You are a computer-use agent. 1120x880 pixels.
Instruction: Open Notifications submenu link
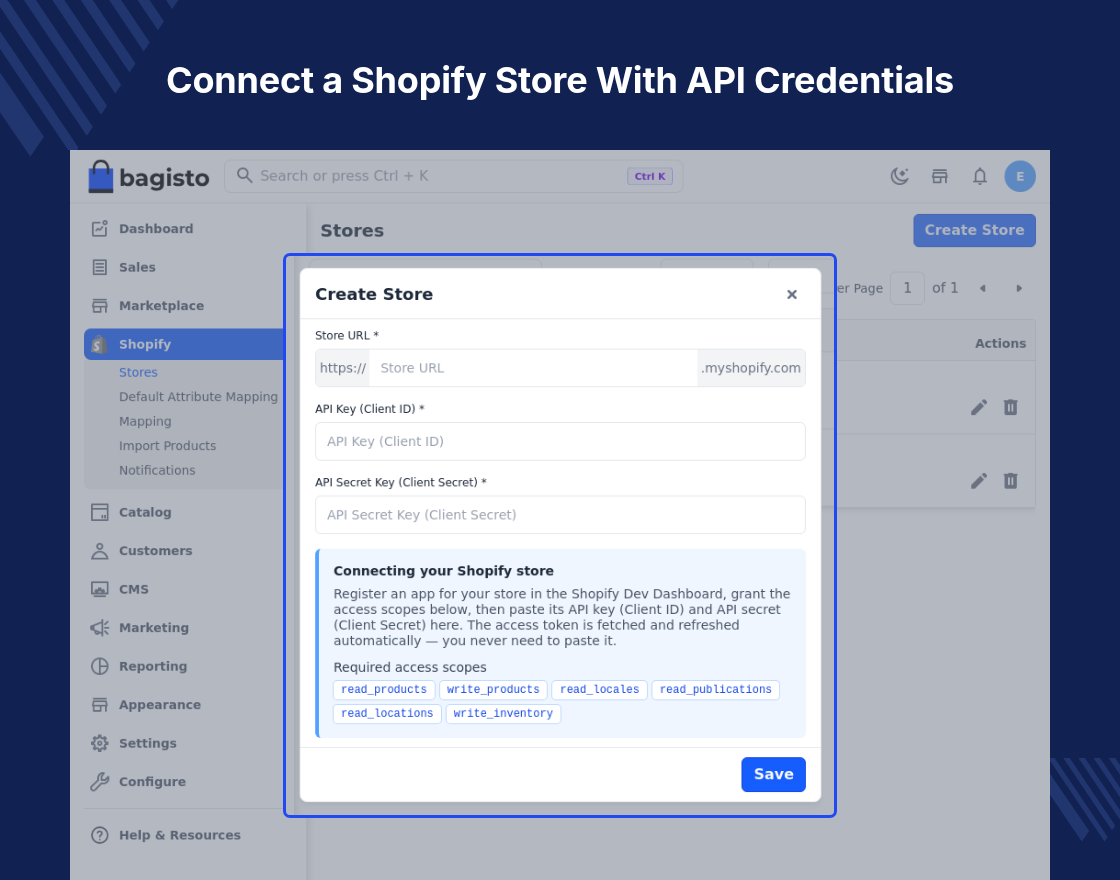157,470
